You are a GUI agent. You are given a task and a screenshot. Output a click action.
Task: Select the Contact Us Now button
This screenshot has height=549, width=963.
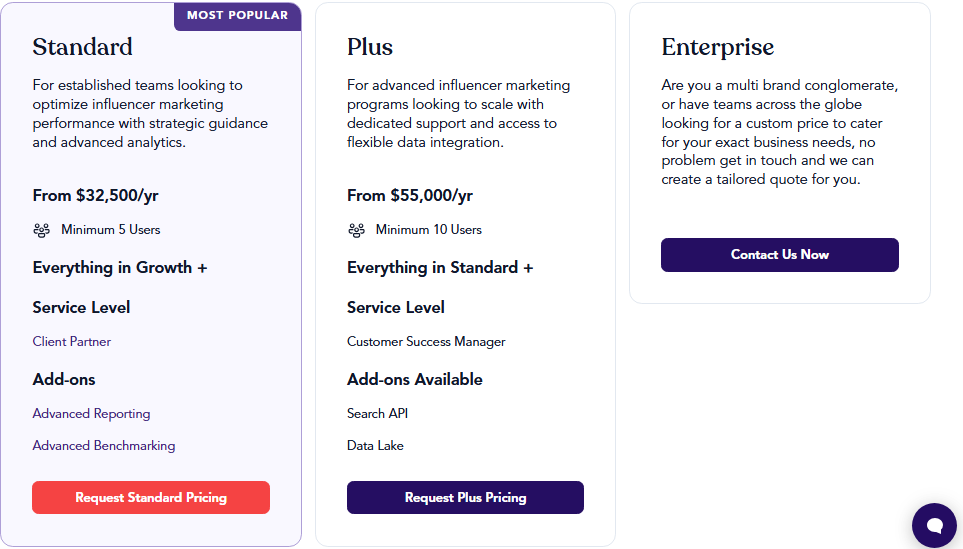tap(780, 255)
